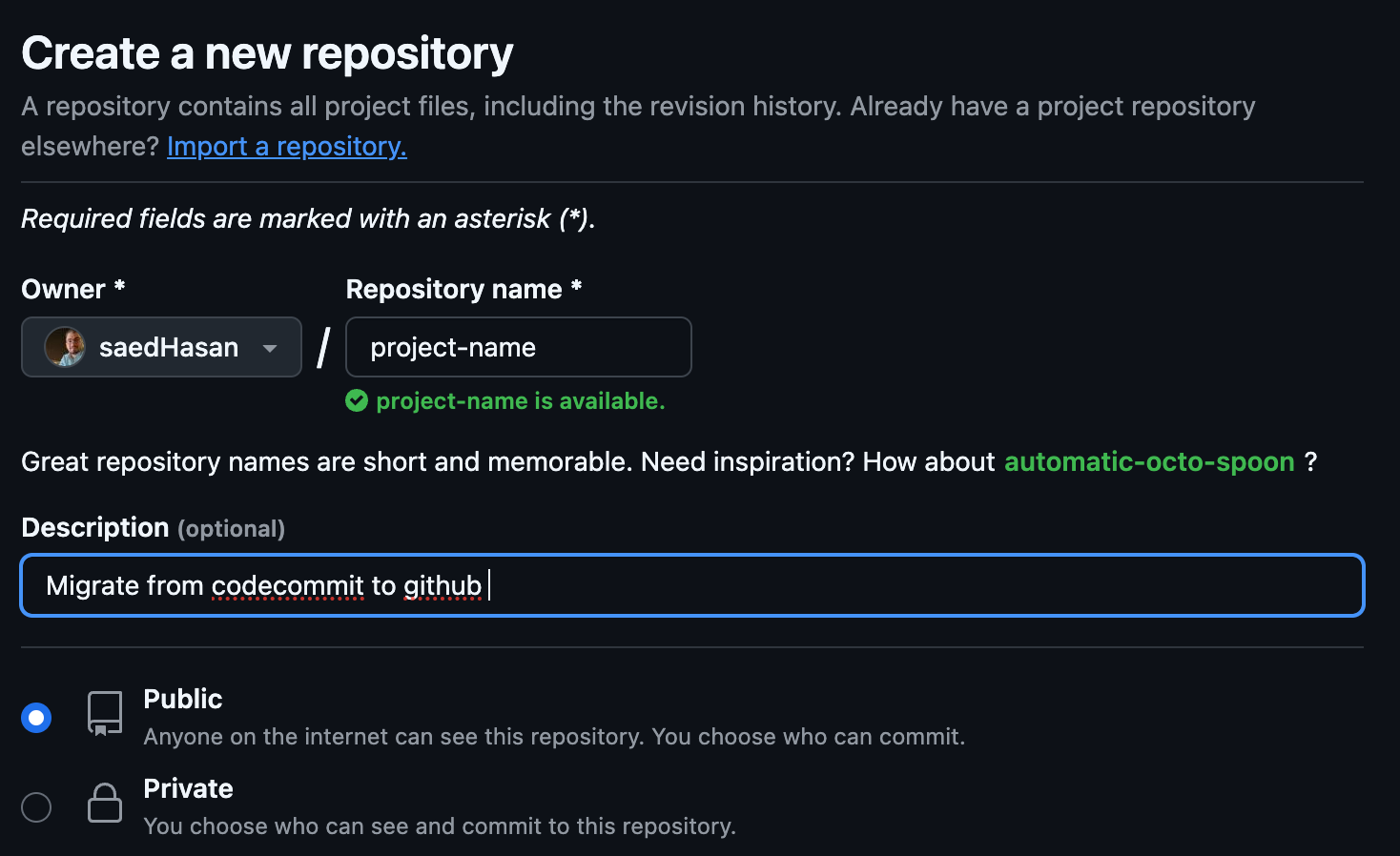Viewport: 1400px width, 856px height.
Task: Click the Create a new repository heading
Action: [267, 53]
